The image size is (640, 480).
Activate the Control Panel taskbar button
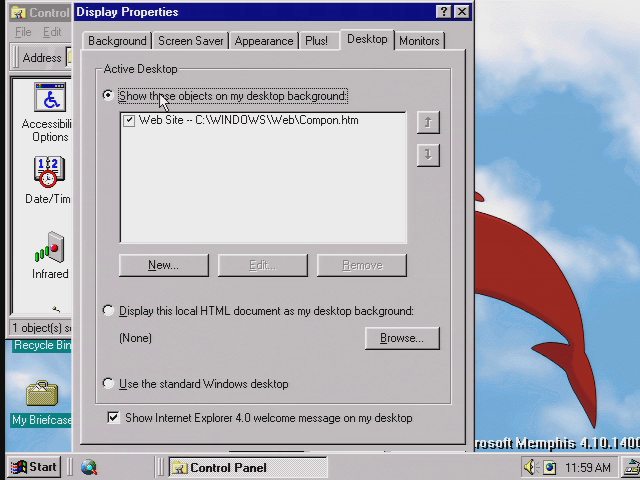[x=248, y=467]
